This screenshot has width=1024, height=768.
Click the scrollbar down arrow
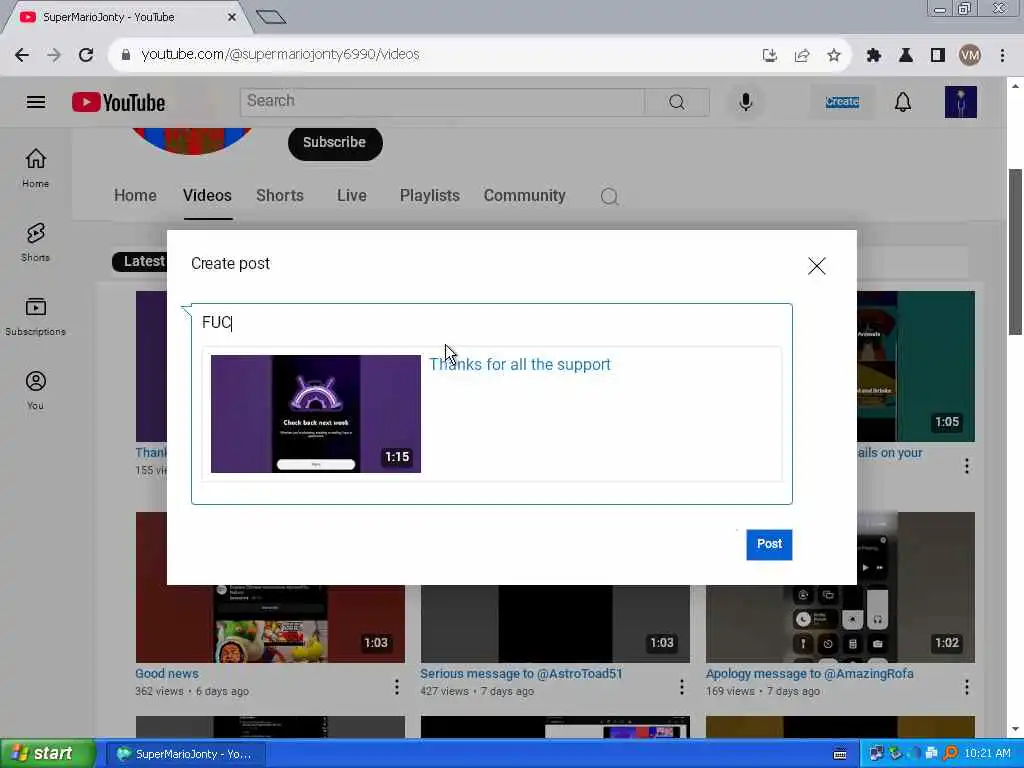coord(1015,729)
